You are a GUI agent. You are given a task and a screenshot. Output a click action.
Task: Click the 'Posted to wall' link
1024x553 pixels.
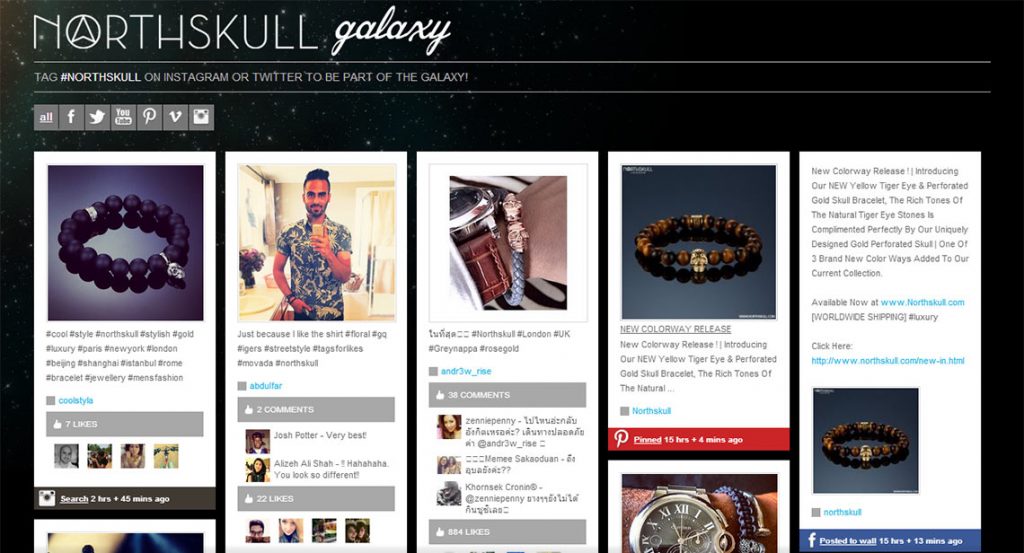(x=848, y=541)
